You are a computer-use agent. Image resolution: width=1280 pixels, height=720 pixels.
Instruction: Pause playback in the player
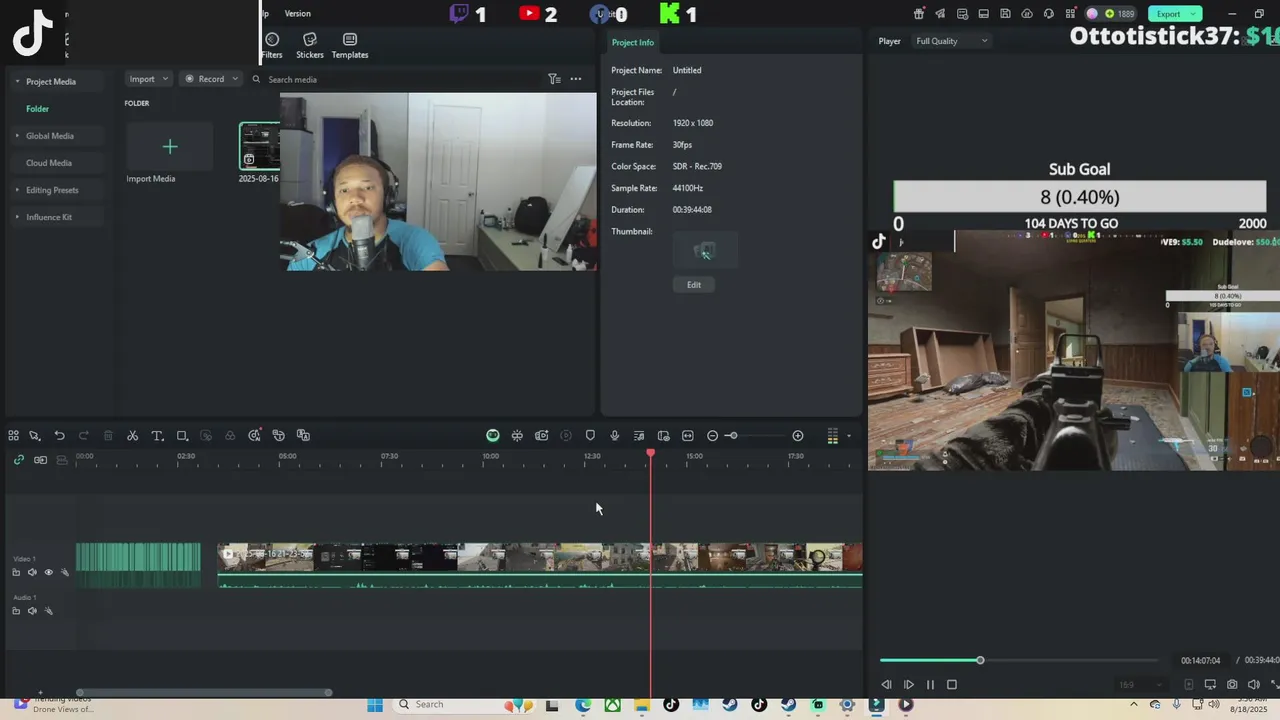(930, 685)
